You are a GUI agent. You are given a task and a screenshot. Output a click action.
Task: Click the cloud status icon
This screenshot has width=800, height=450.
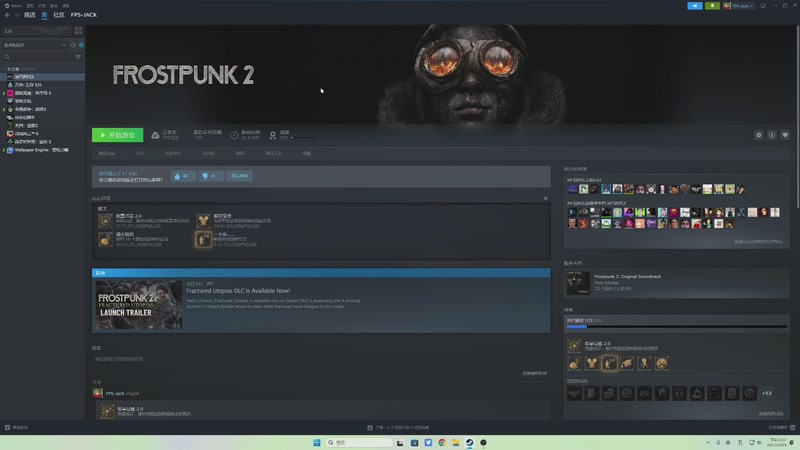(x=155, y=135)
